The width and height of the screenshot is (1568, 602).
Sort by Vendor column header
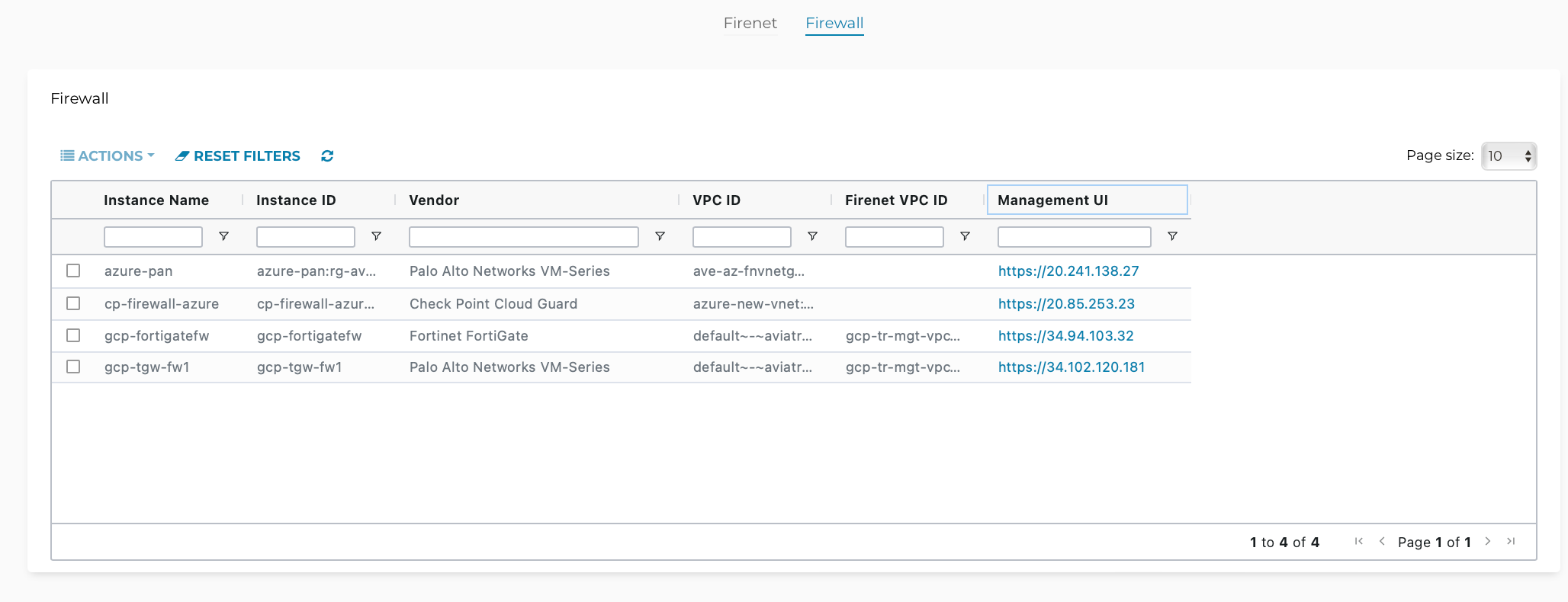point(434,200)
